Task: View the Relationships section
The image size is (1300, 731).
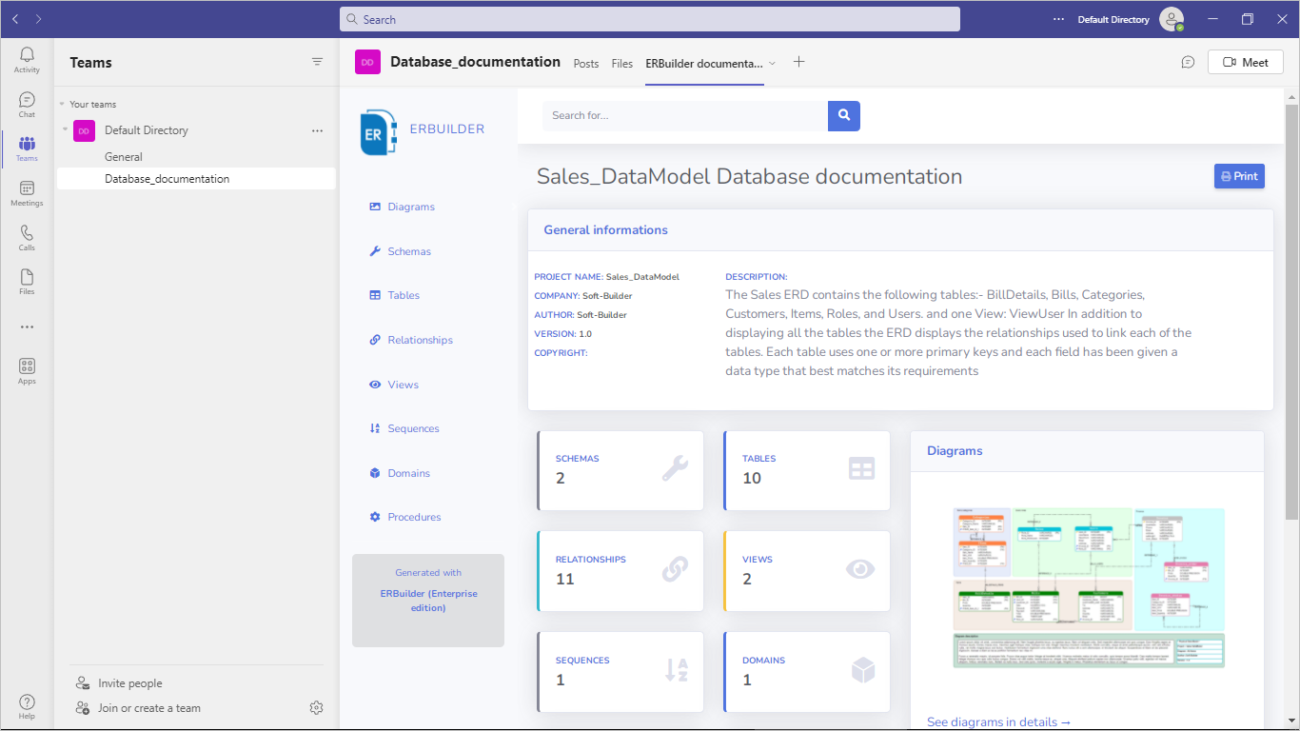Action: 418,339
